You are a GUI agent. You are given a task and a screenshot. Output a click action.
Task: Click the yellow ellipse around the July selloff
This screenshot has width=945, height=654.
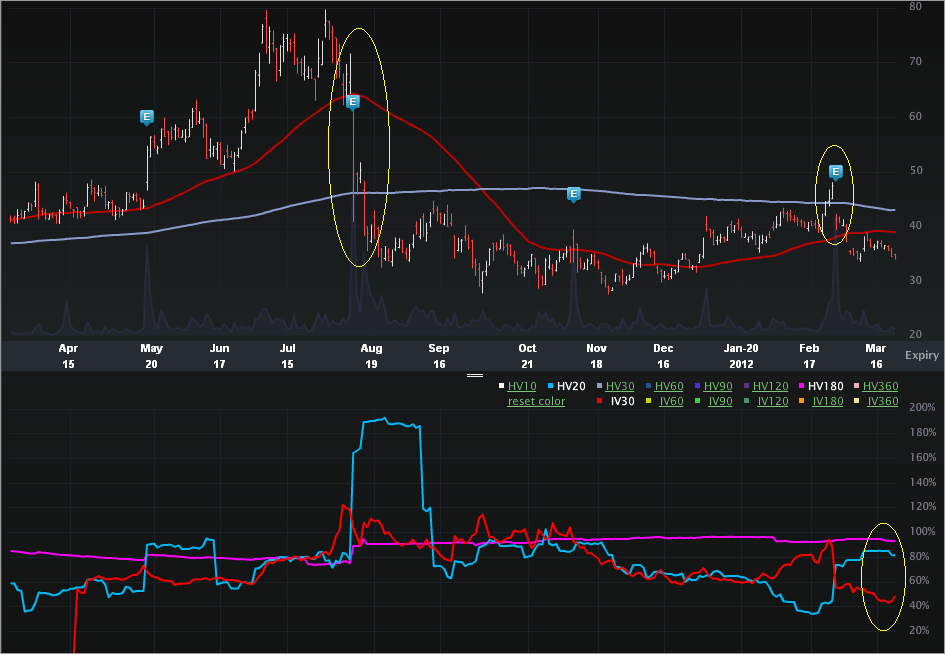(359, 148)
